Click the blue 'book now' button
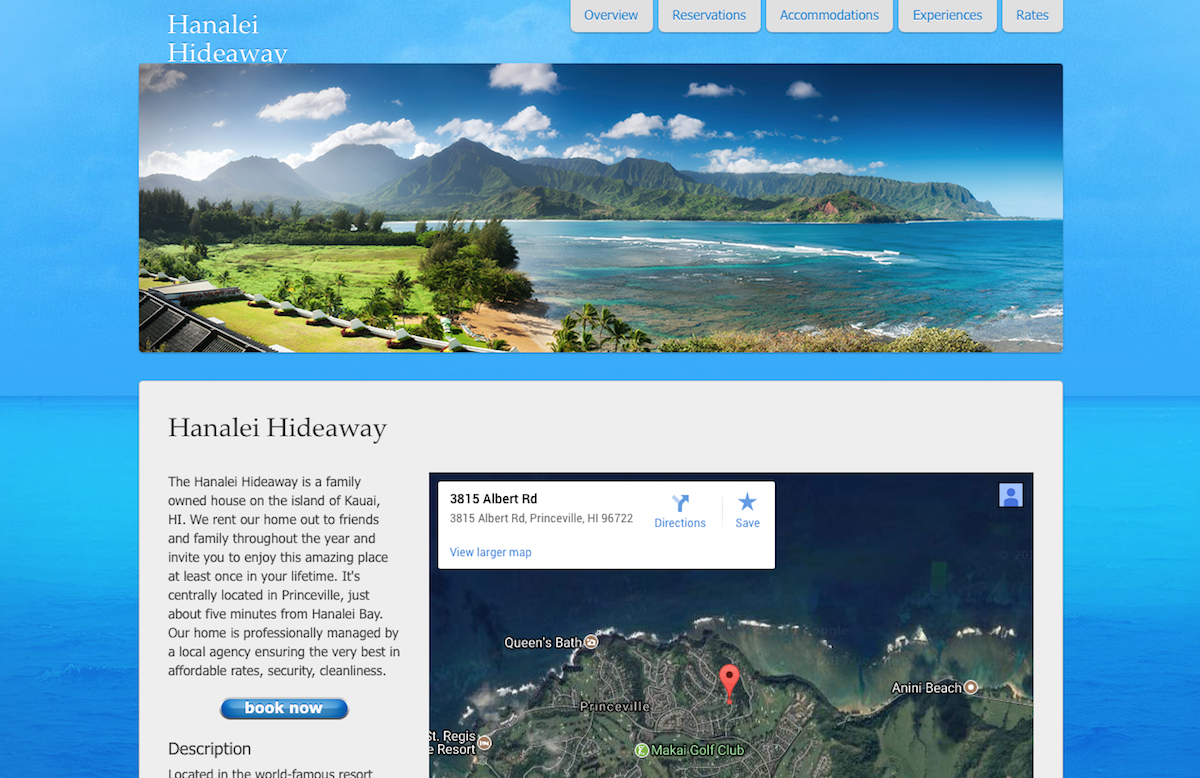The width and height of the screenshot is (1200, 778). (284, 708)
